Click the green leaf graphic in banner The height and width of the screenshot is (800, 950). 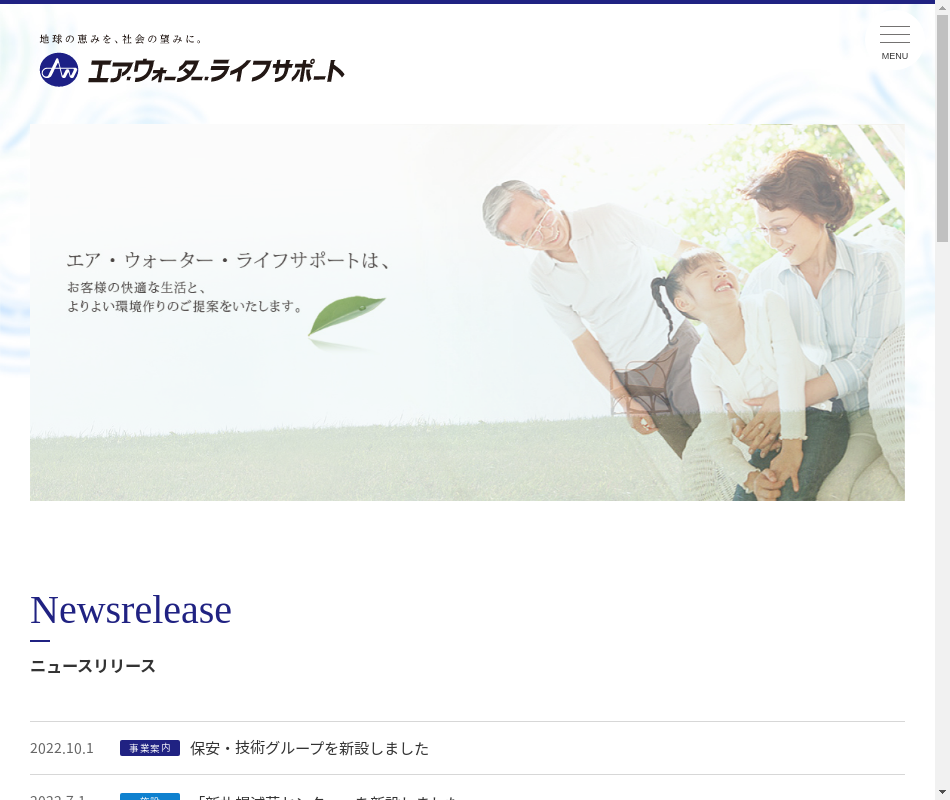pos(346,315)
